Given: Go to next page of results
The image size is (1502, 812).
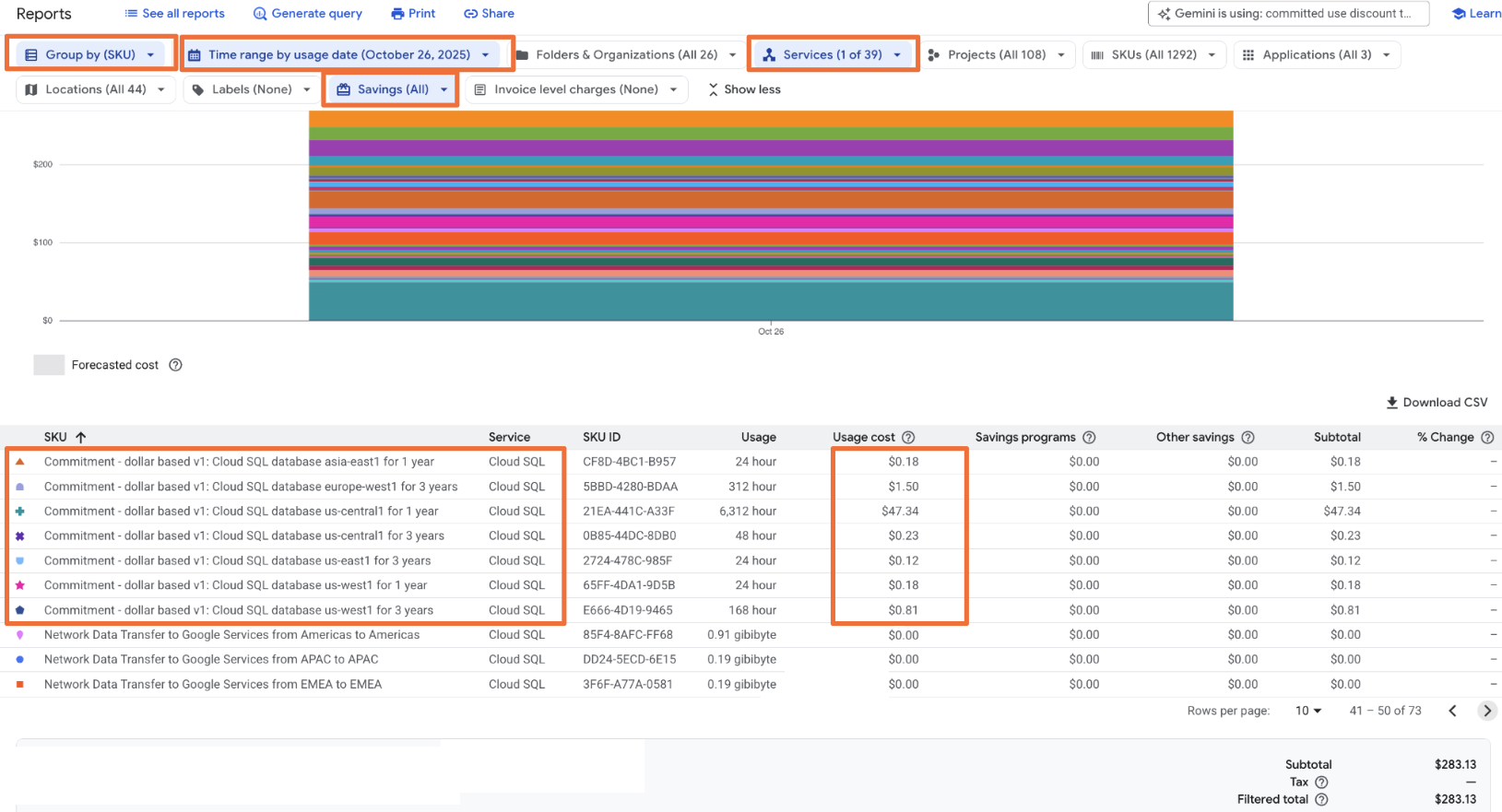Looking at the screenshot, I should click(1486, 711).
